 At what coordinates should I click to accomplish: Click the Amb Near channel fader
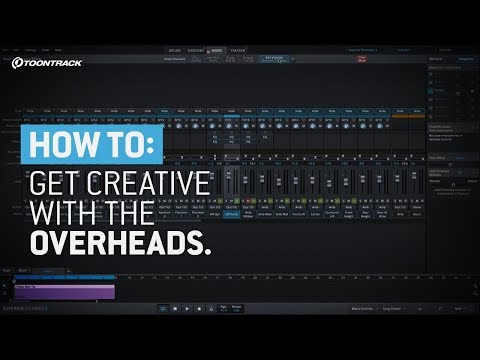[x=262, y=179]
